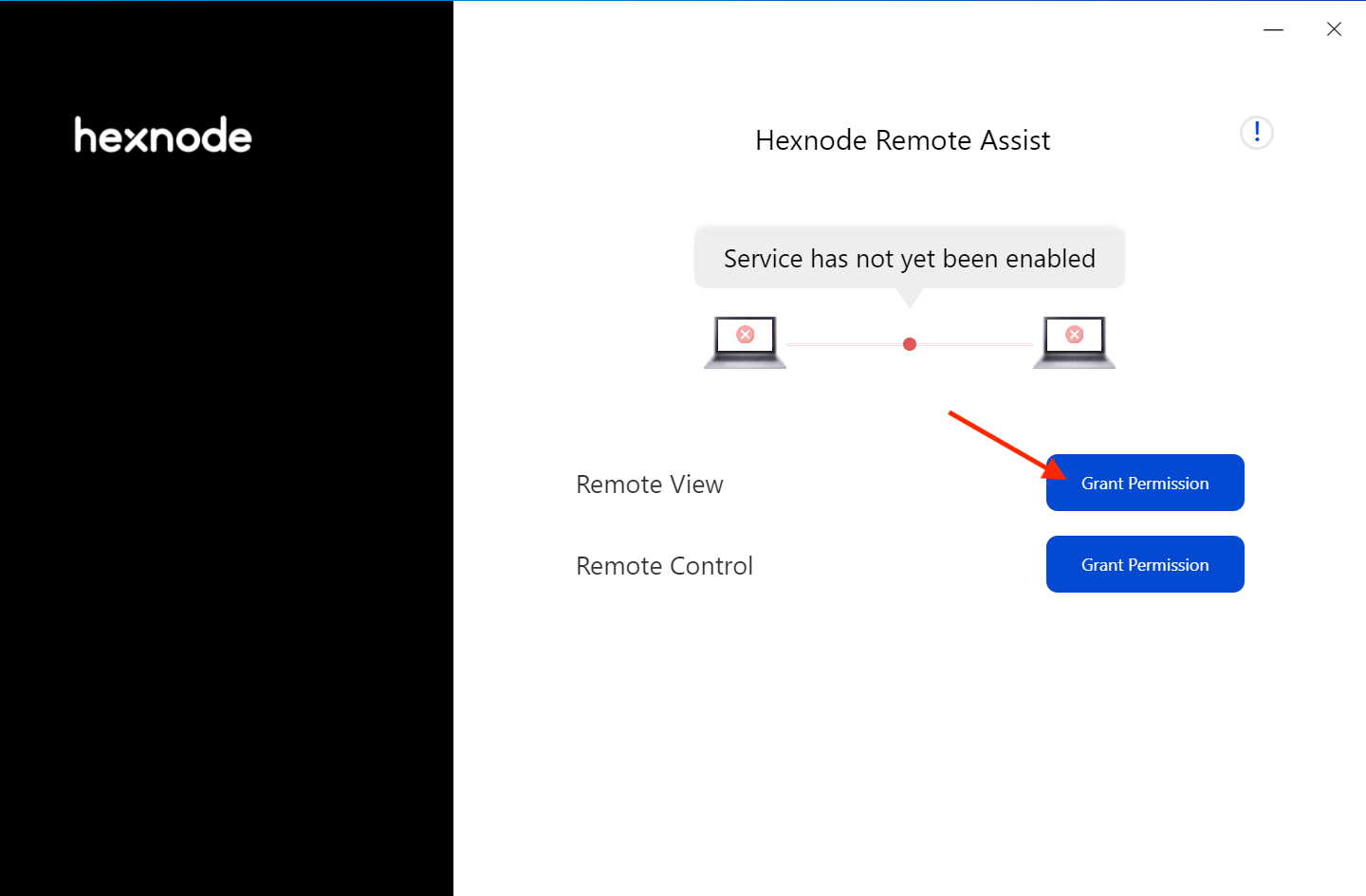The image size is (1366, 896).
Task: Click the 'Remote Control' label
Action: [x=664, y=566]
